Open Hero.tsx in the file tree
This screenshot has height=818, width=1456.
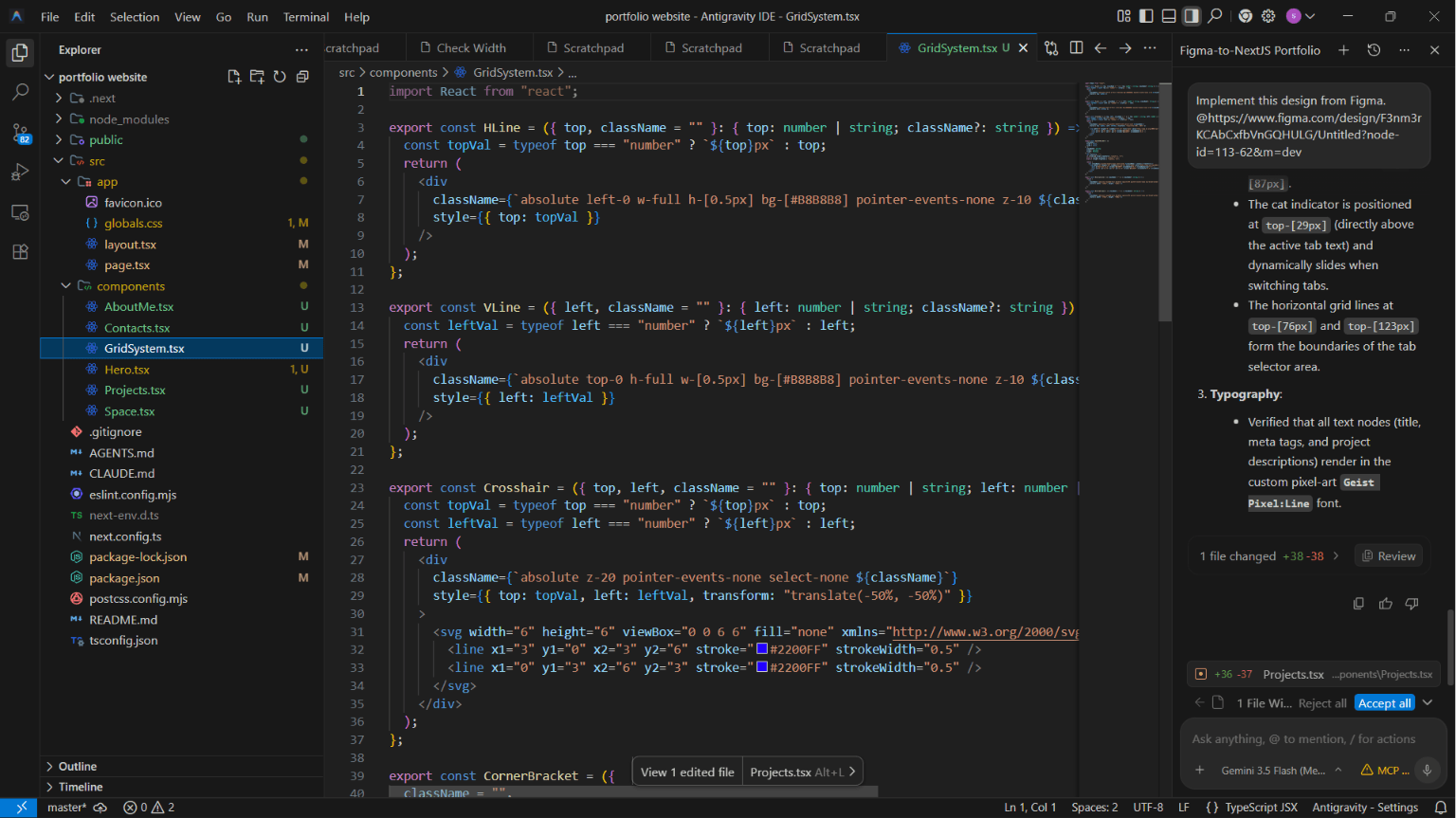pyautogui.click(x=127, y=369)
